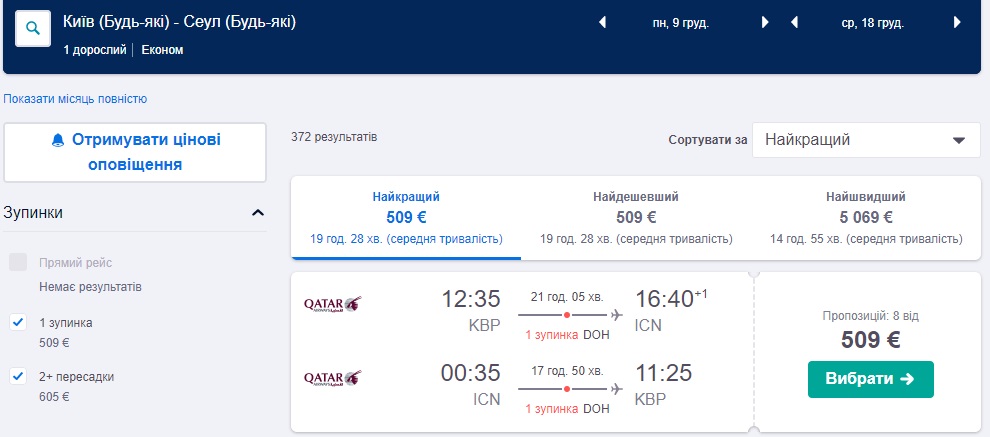Go to previous return date arrow
This screenshot has height=437, width=990.
coord(794,22)
